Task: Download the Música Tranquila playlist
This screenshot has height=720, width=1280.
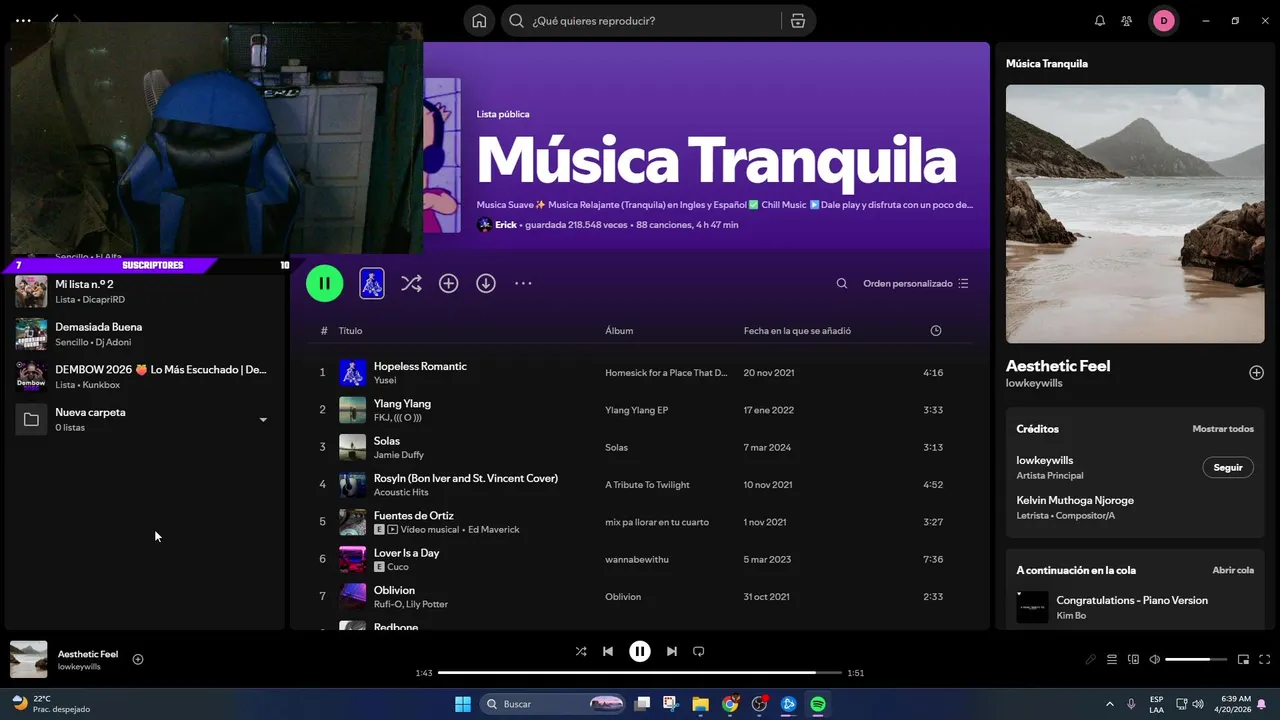Action: click(x=486, y=284)
